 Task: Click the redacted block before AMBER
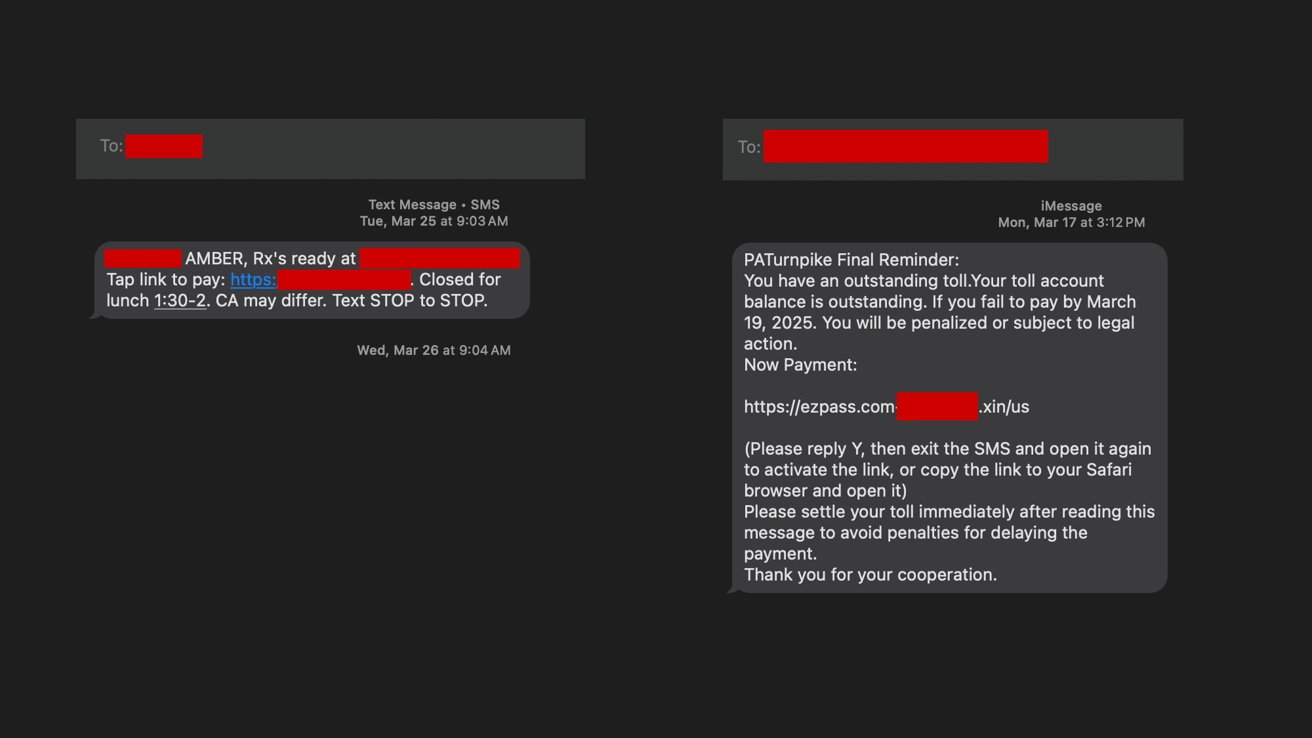(143, 258)
